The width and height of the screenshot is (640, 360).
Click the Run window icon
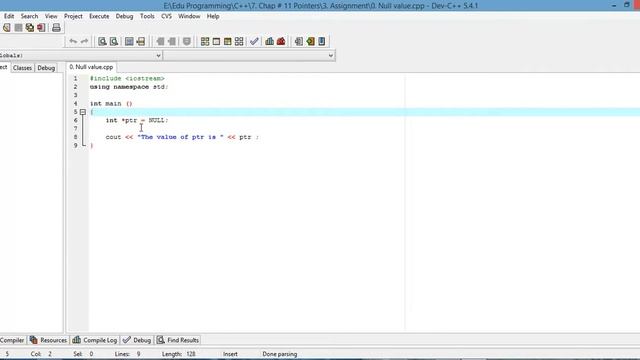tap(216, 41)
